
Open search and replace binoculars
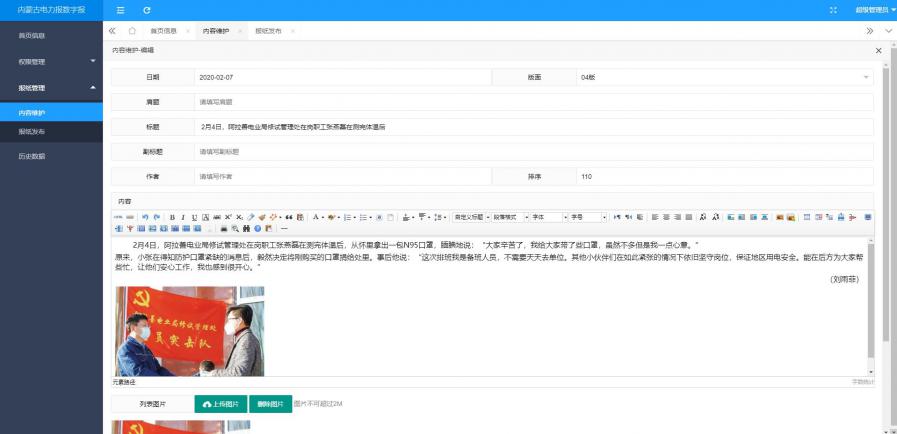pos(247,228)
